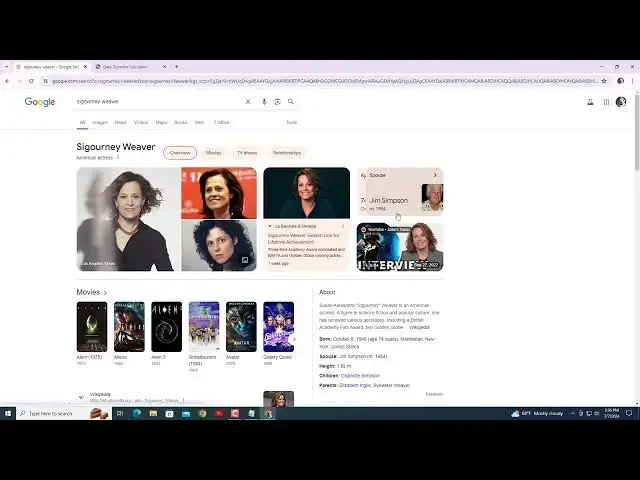Select the TV shows chip
Screen dimensions: 640x480
pos(247,153)
